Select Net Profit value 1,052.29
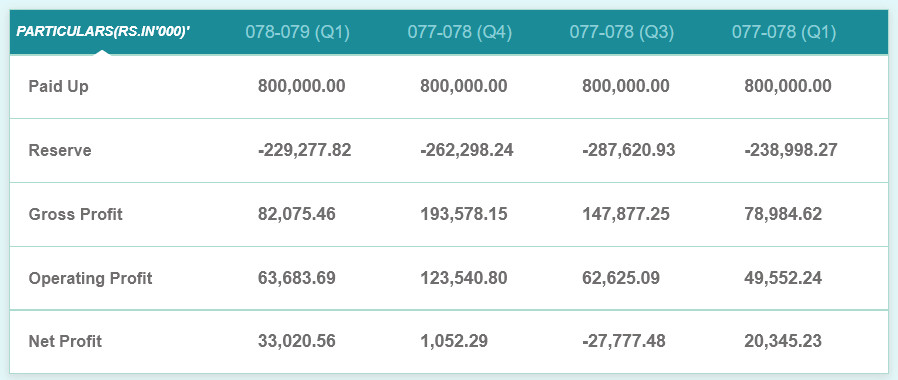The image size is (898, 380). (454, 342)
